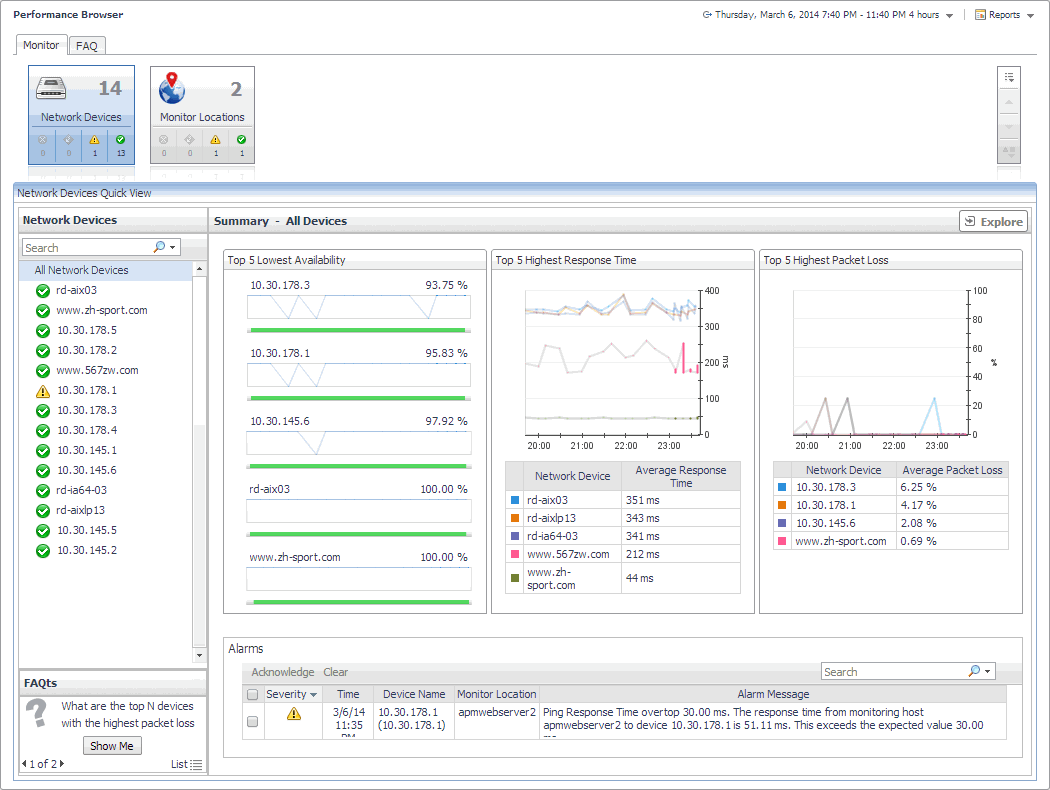Switch to the Monitor tab
1050x790 pixels.
(x=41, y=45)
